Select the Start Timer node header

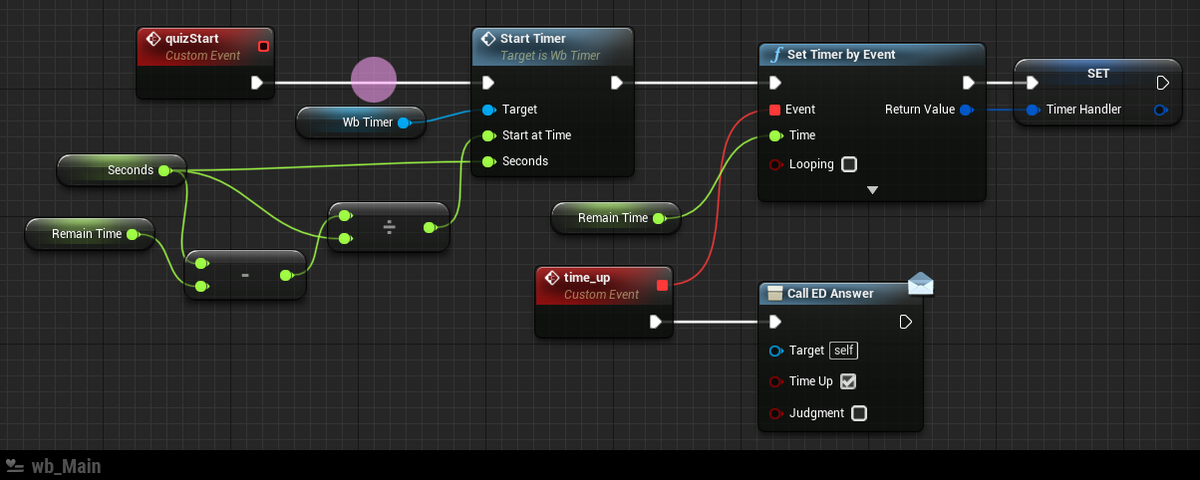click(x=553, y=47)
